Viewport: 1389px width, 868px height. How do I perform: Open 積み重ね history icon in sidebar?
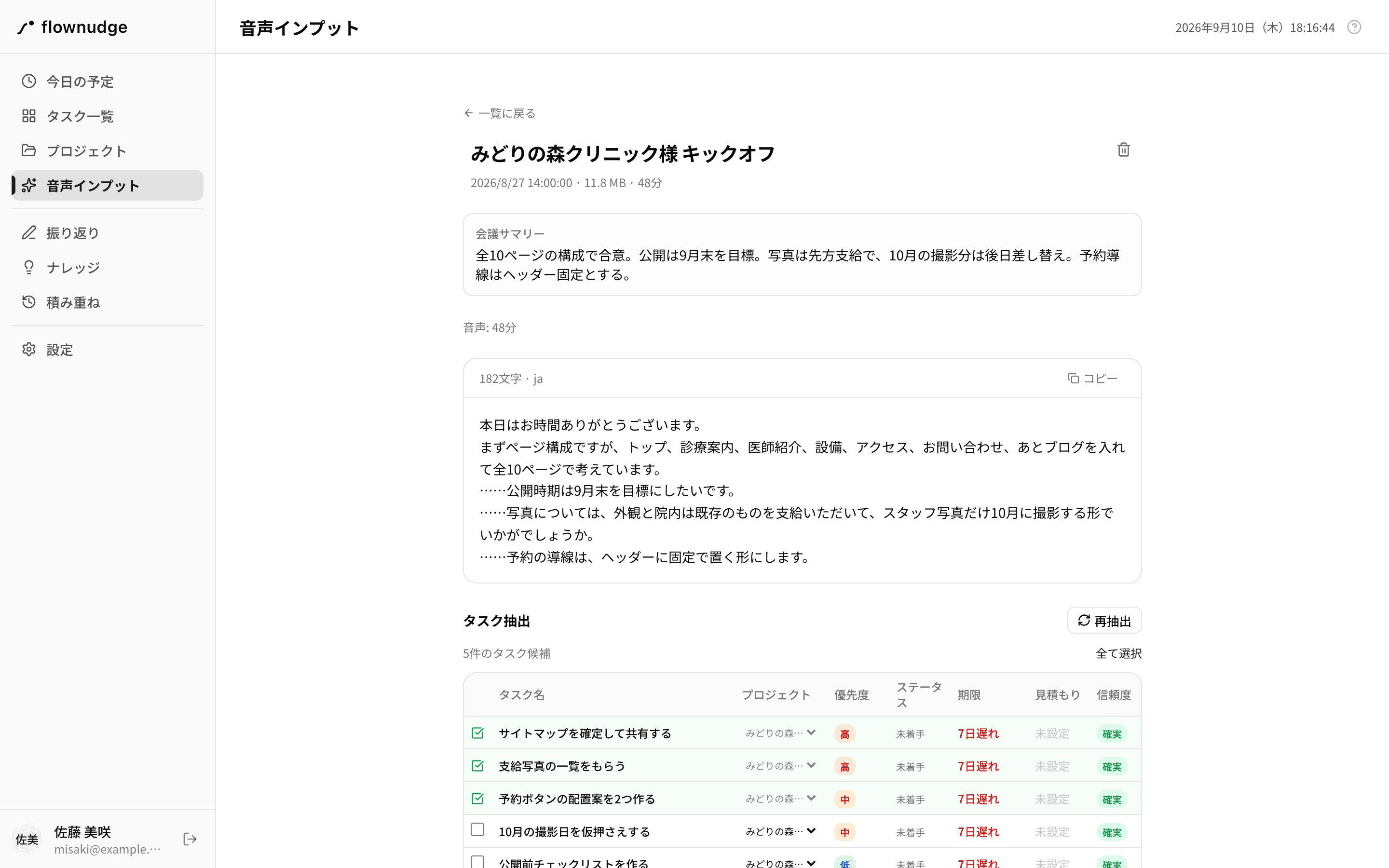[x=29, y=302]
